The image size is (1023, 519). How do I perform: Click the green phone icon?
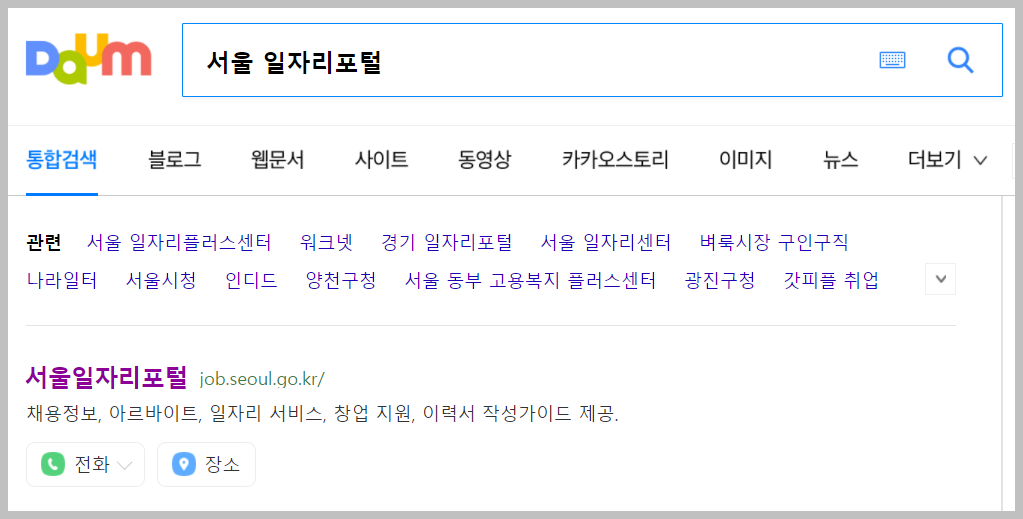tap(53, 464)
